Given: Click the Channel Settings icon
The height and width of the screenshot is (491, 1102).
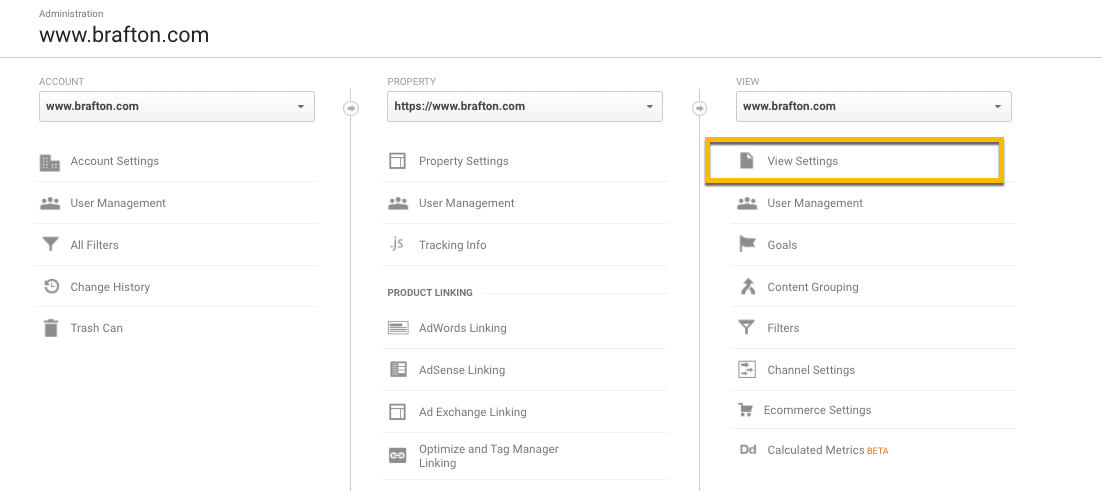Looking at the screenshot, I should coord(746,370).
